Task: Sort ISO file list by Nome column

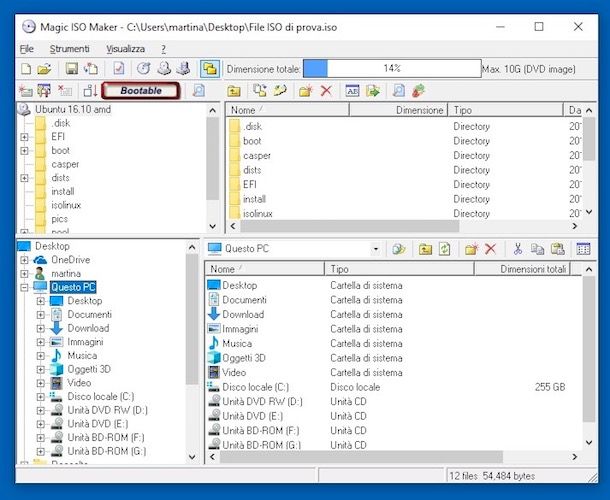Action: tap(287, 110)
